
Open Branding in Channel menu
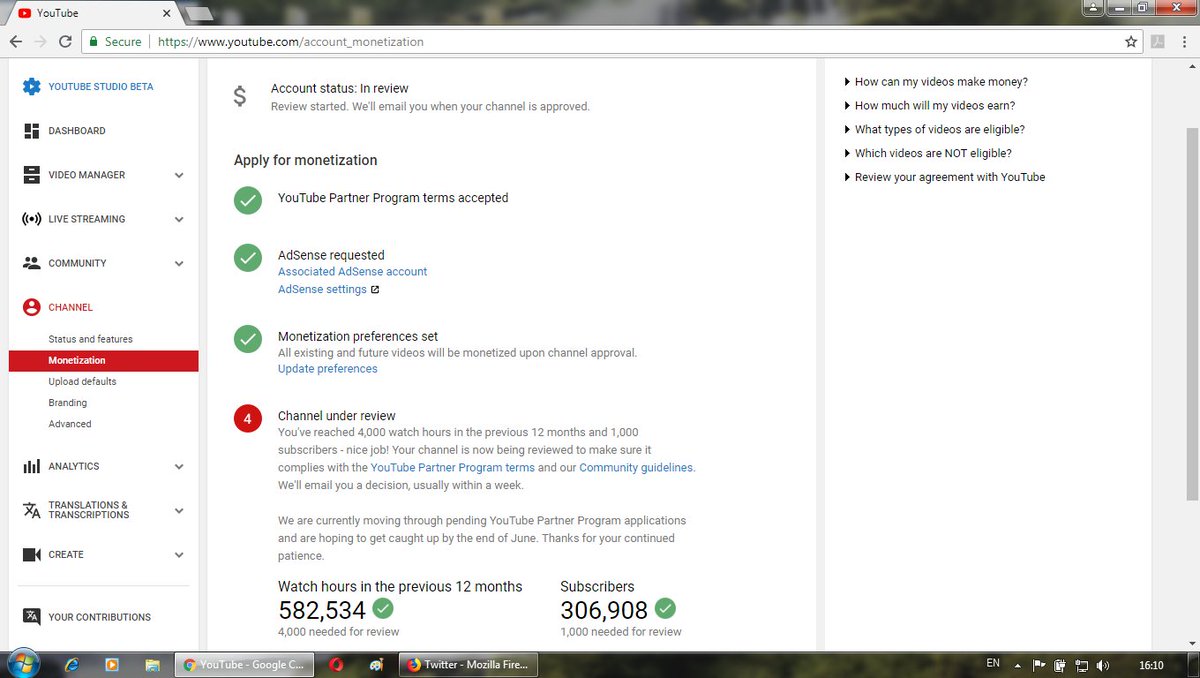point(68,403)
